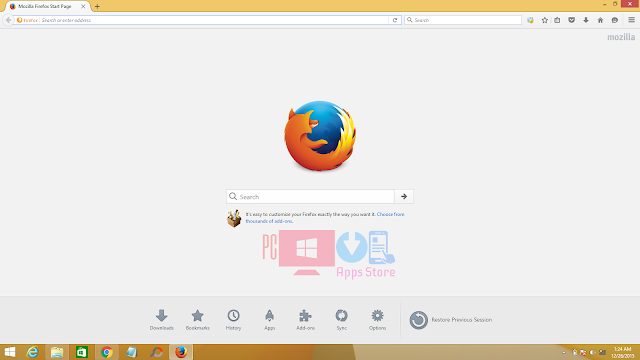Click the taskbar clock

click(623, 352)
